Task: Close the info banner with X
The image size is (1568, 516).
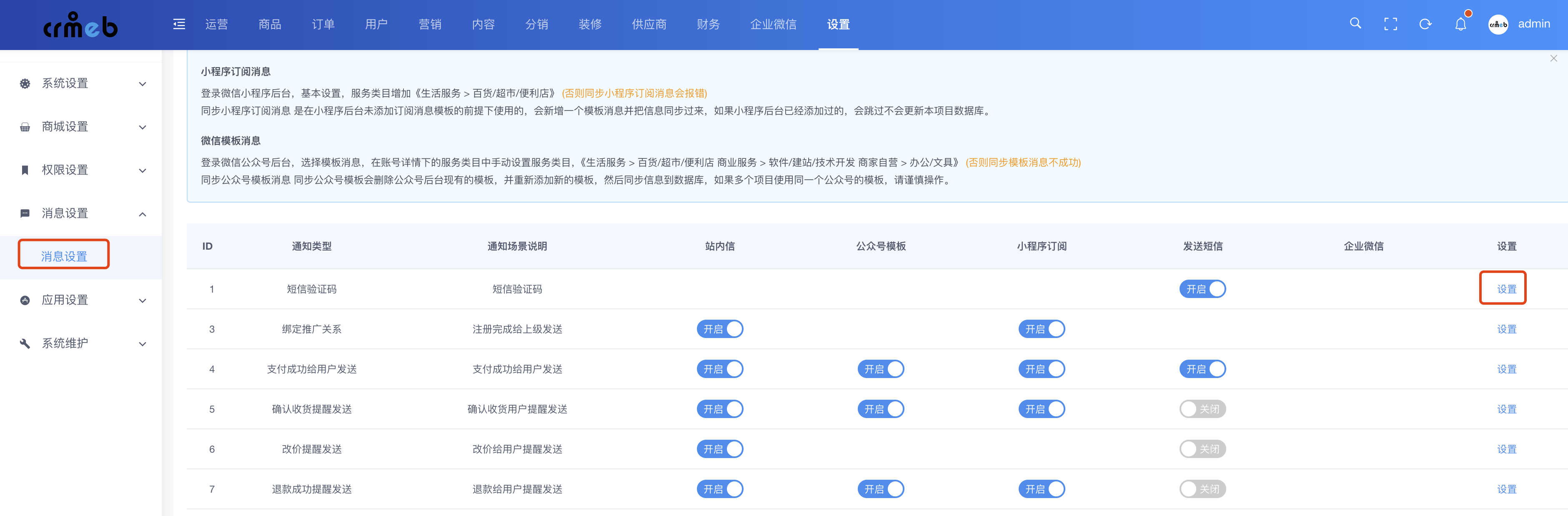Action: (1553, 58)
